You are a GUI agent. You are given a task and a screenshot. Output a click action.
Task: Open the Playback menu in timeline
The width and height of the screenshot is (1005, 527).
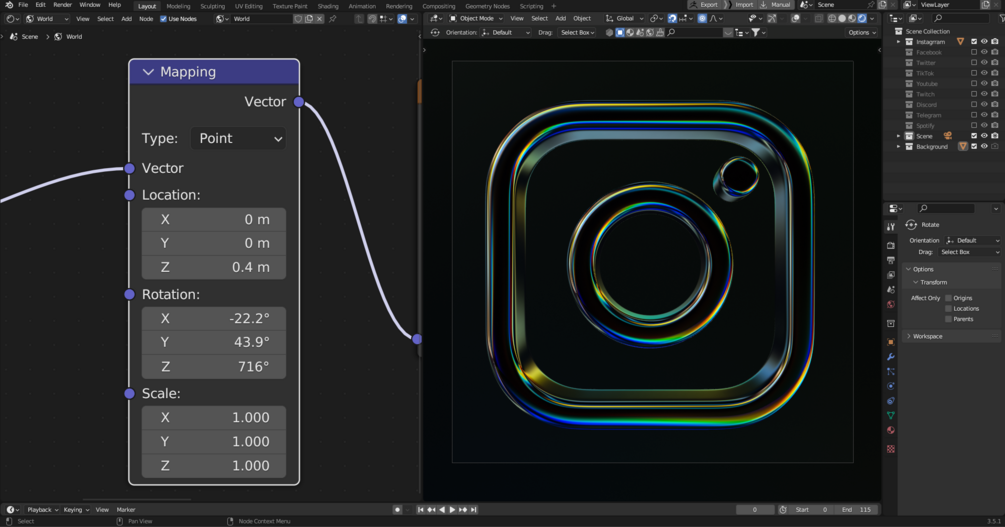[42, 510]
